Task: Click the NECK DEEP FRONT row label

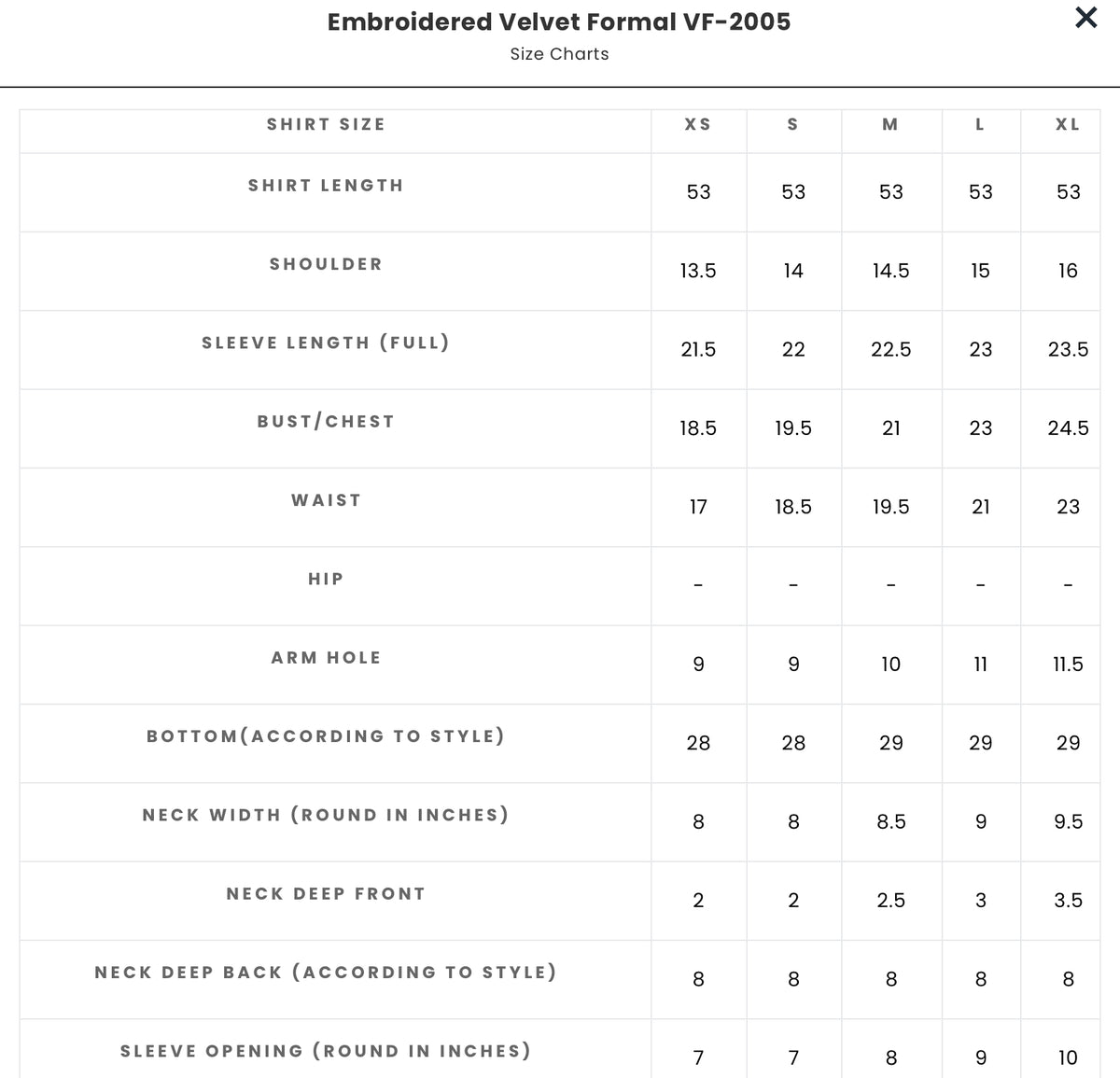Action: tap(326, 894)
